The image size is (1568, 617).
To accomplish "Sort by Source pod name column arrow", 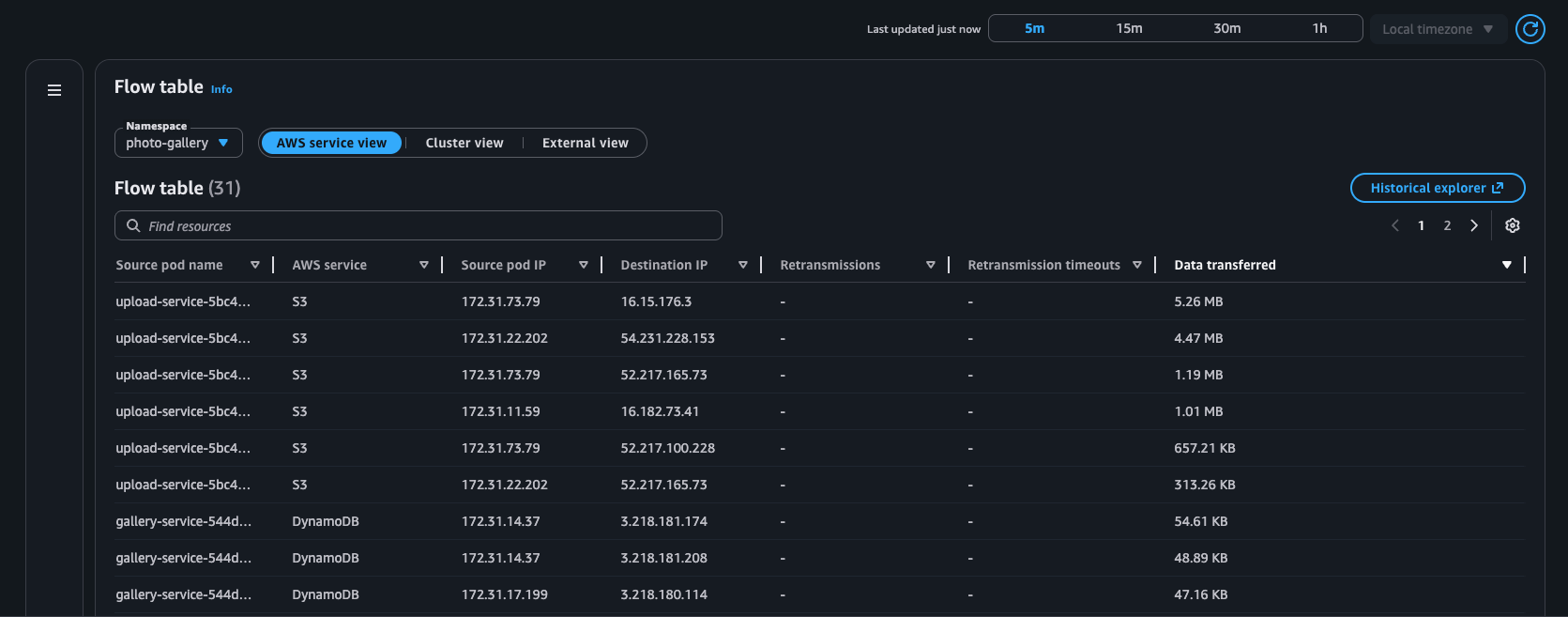I will coord(255,265).
